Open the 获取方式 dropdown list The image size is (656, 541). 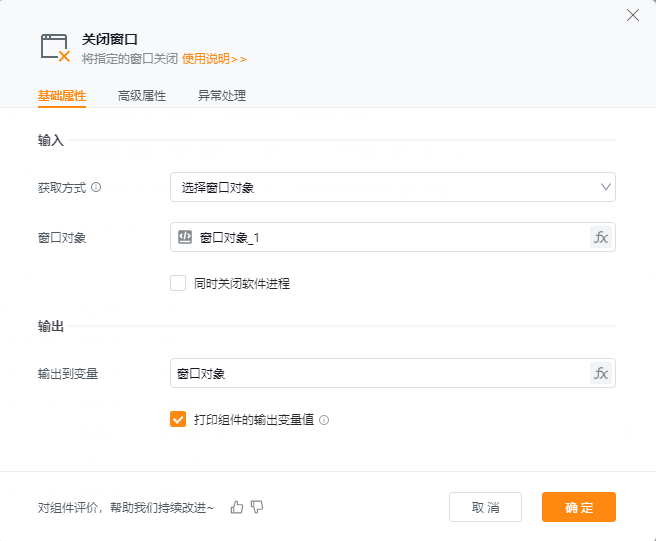click(392, 187)
